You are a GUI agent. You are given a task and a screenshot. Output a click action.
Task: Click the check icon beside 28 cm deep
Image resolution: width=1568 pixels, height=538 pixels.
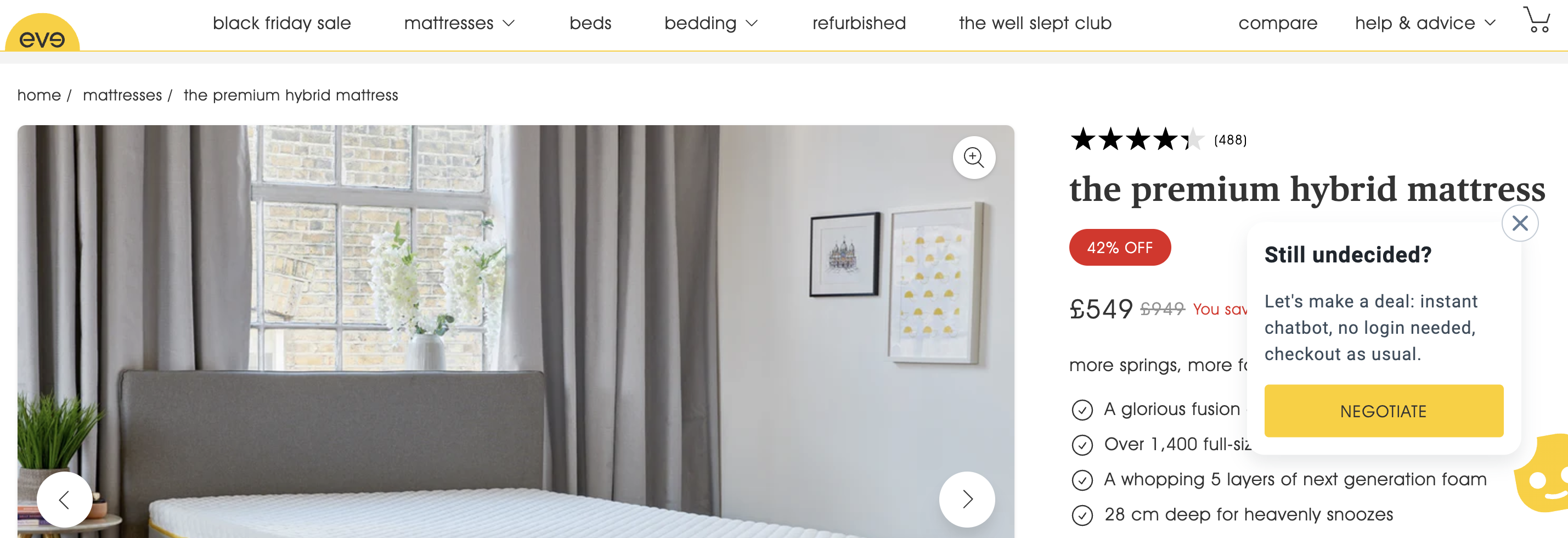[1082, 515]
